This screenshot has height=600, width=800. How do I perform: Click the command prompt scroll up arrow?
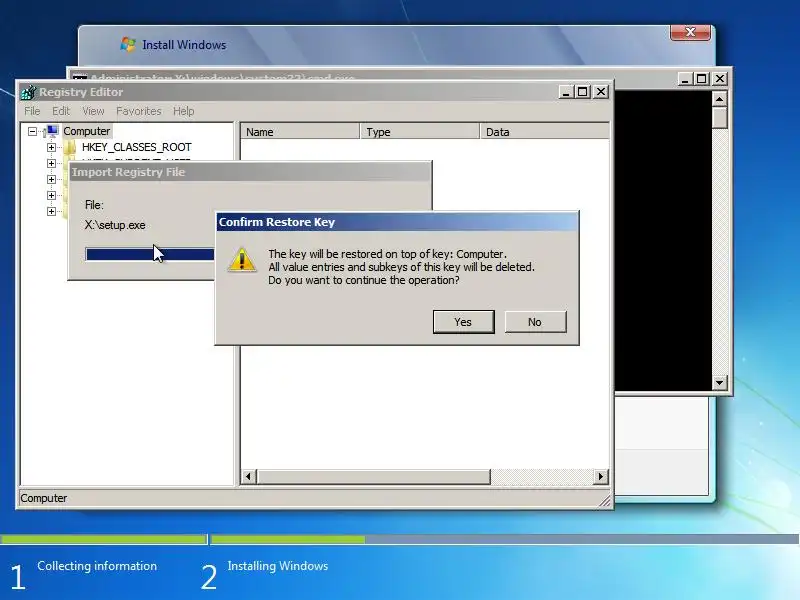tap(719, 99)
